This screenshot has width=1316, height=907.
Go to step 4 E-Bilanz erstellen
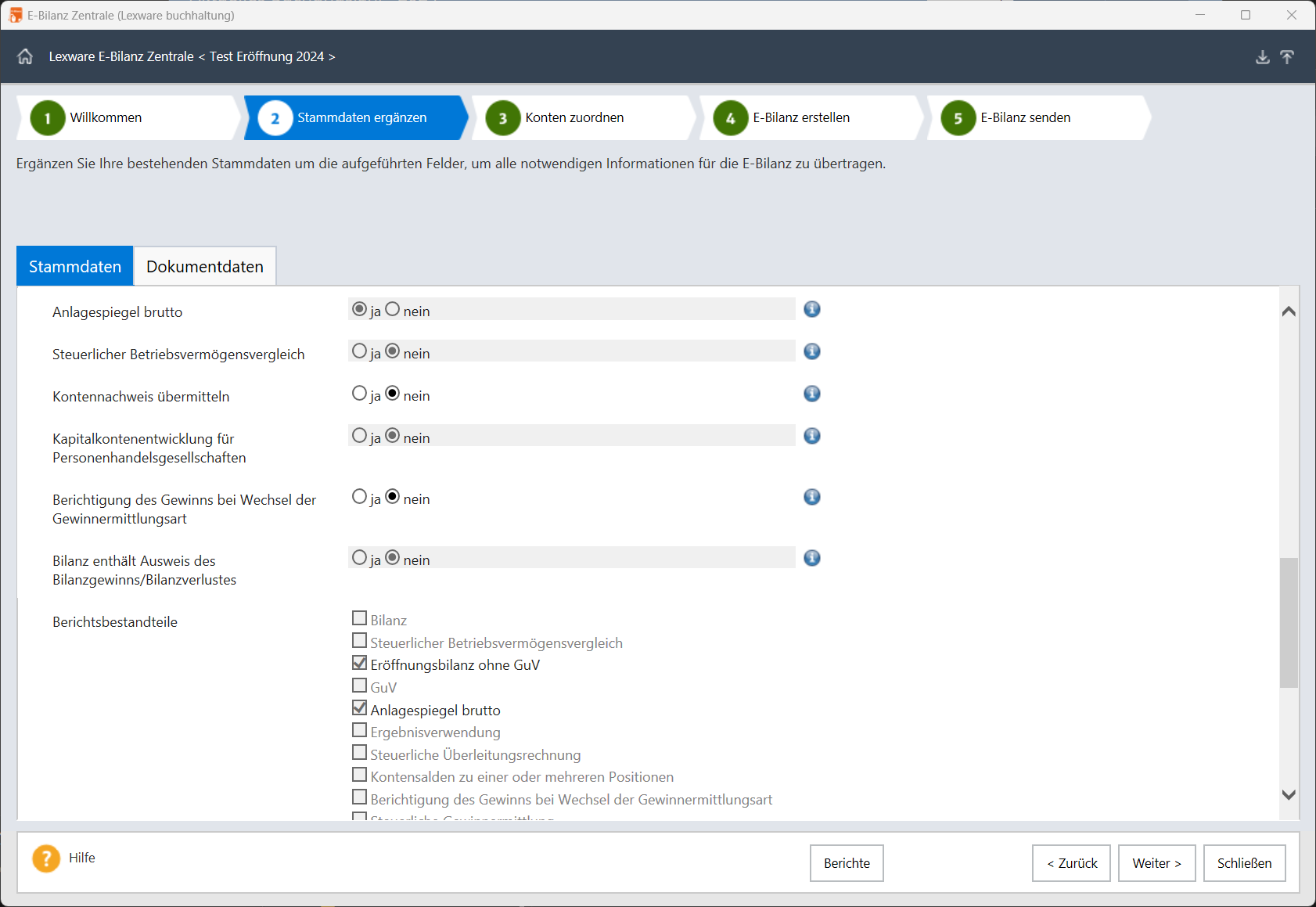(811, 117)
